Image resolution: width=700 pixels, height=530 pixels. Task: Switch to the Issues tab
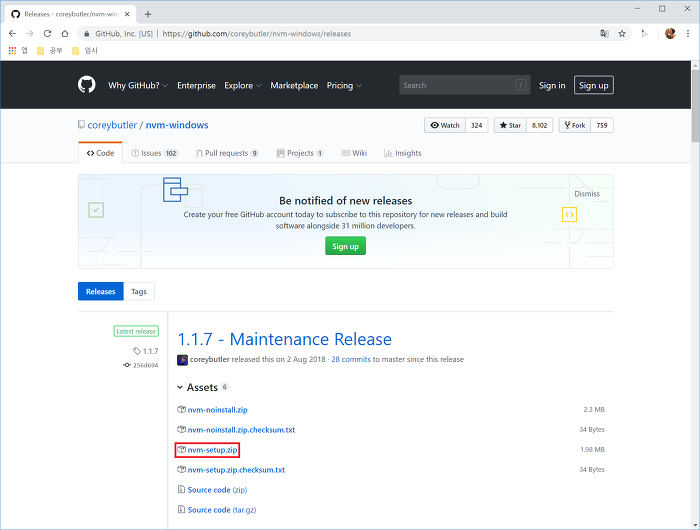(155, 153)
